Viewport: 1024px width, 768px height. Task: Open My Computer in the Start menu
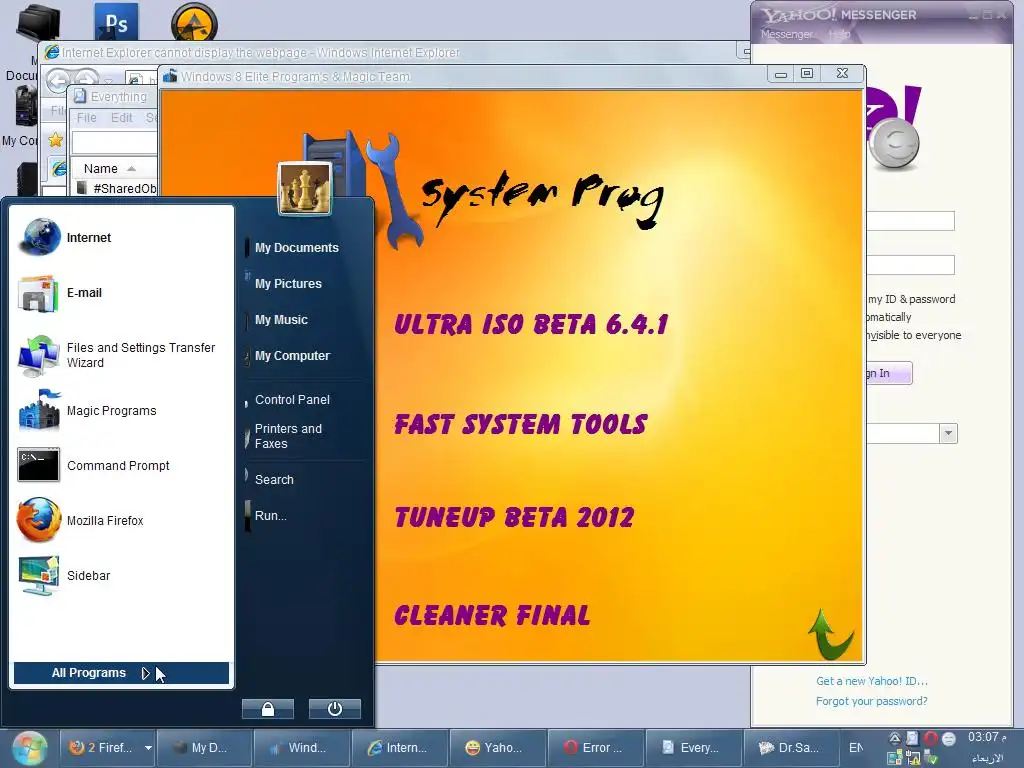click(x=292, y=355)
